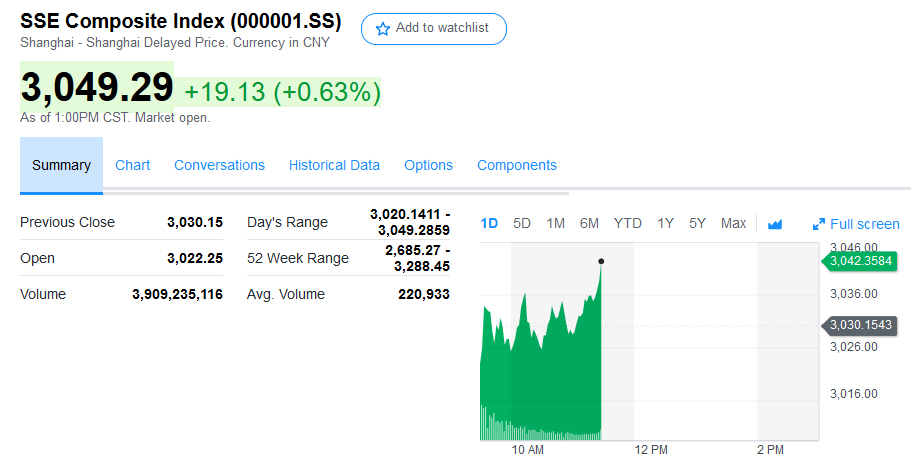Go to the Options tab
Viewport: 911px width, 461px height.
pyautogui.click(x=428, y=165)
